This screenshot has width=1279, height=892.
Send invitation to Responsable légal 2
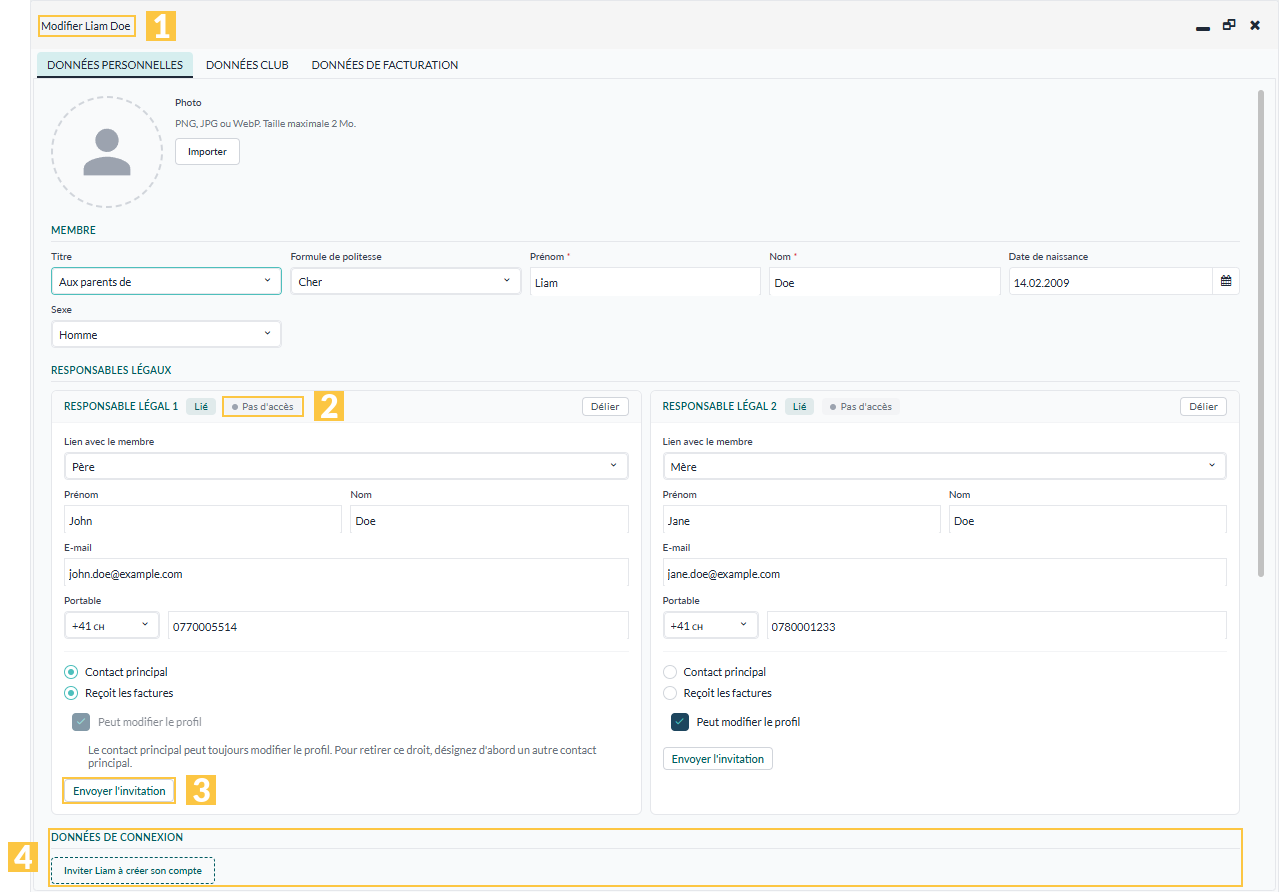tap(718, 759)
